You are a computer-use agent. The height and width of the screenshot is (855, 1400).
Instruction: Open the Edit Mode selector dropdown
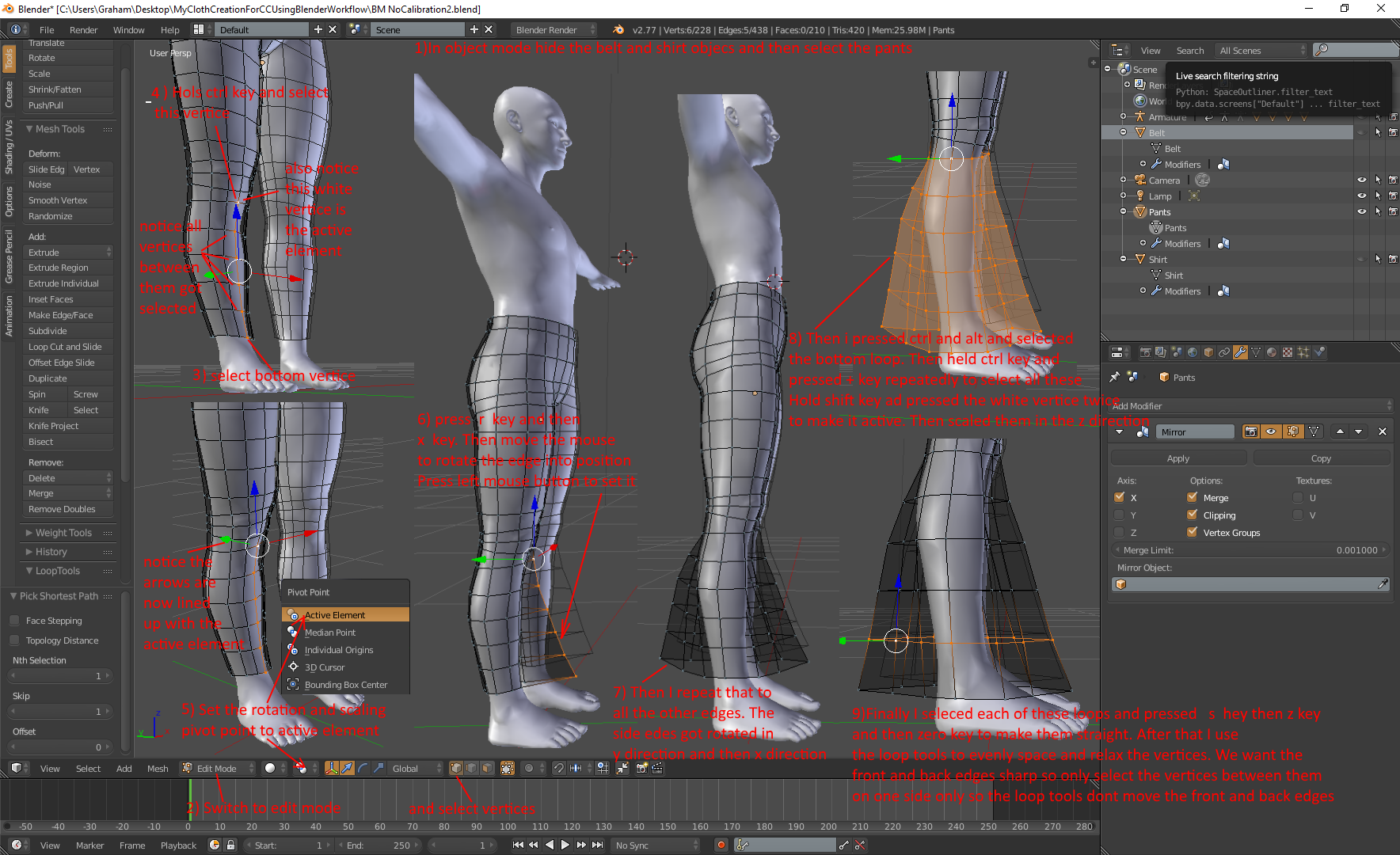[218, 768]
